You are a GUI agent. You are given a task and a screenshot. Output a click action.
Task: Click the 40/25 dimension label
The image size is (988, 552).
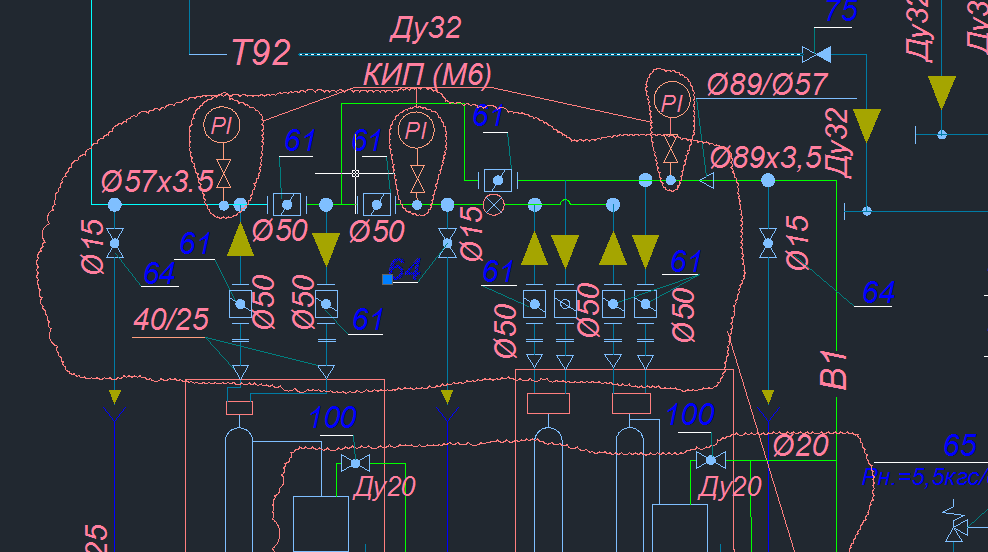[172, 320]
